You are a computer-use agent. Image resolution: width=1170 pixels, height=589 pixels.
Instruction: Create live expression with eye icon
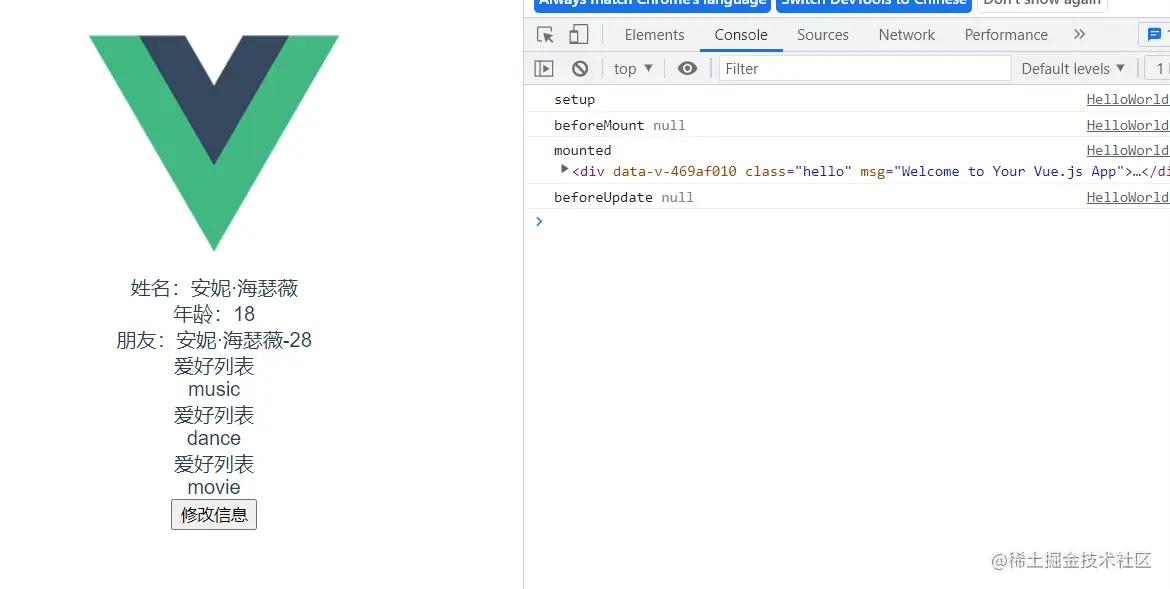687,69
